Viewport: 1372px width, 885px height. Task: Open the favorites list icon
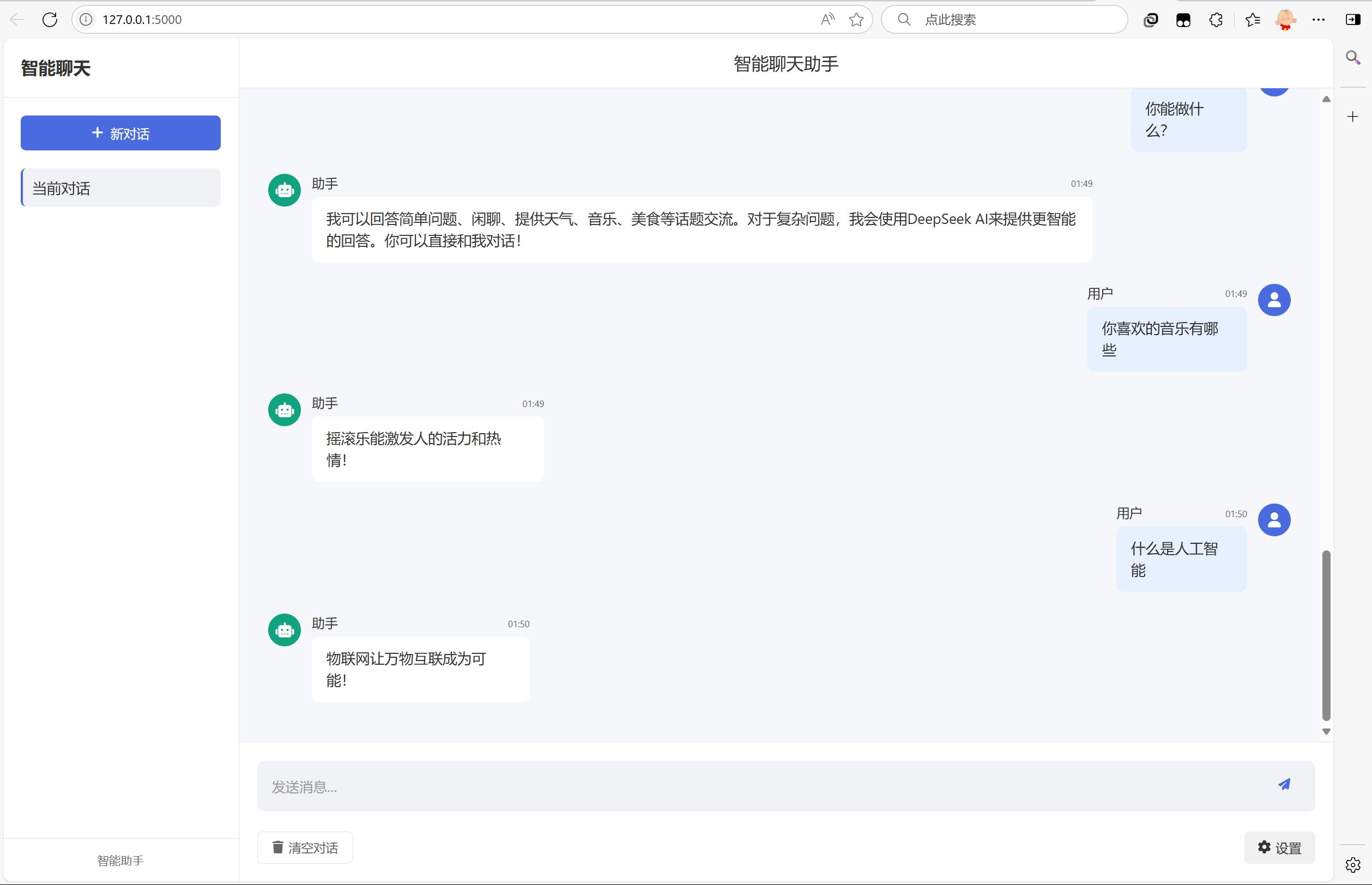1253,20
